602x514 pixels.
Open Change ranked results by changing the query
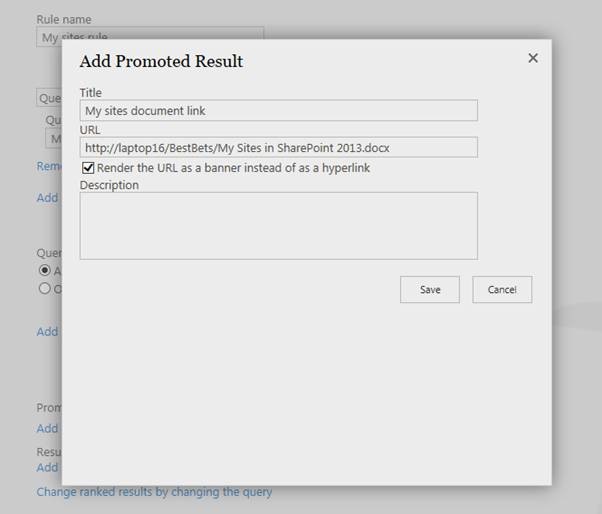[x=154, y=492]
